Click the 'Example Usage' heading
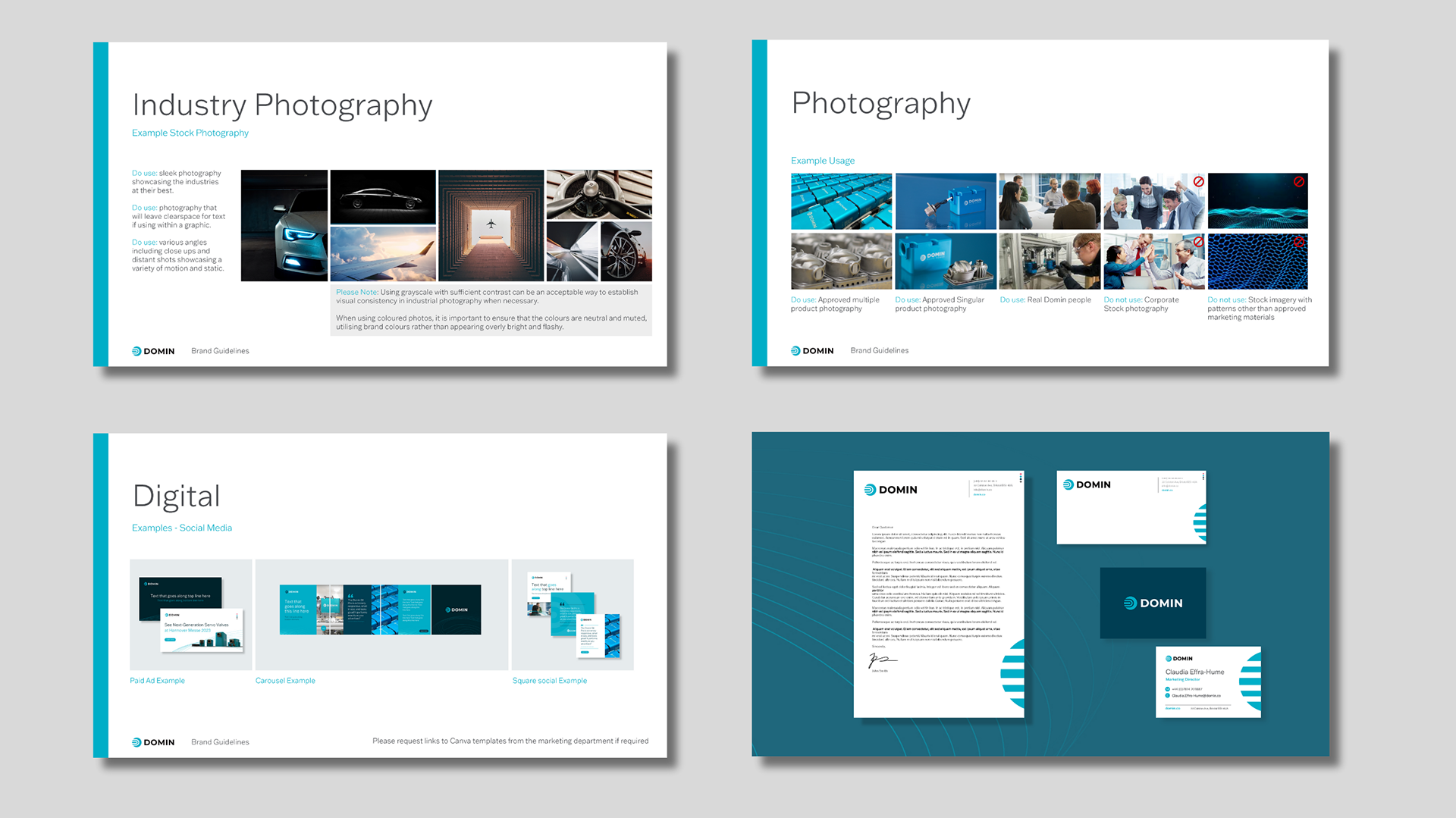The height and width of the screenshot is (818, 1456). click(823, 161)
